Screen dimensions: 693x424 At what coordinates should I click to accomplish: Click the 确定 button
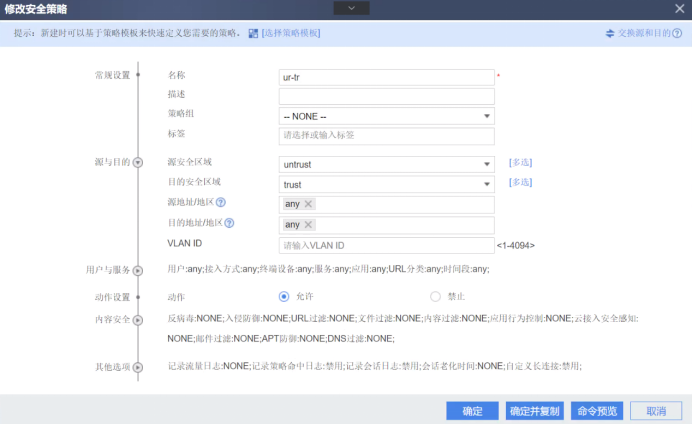click(x=472, y=411)
